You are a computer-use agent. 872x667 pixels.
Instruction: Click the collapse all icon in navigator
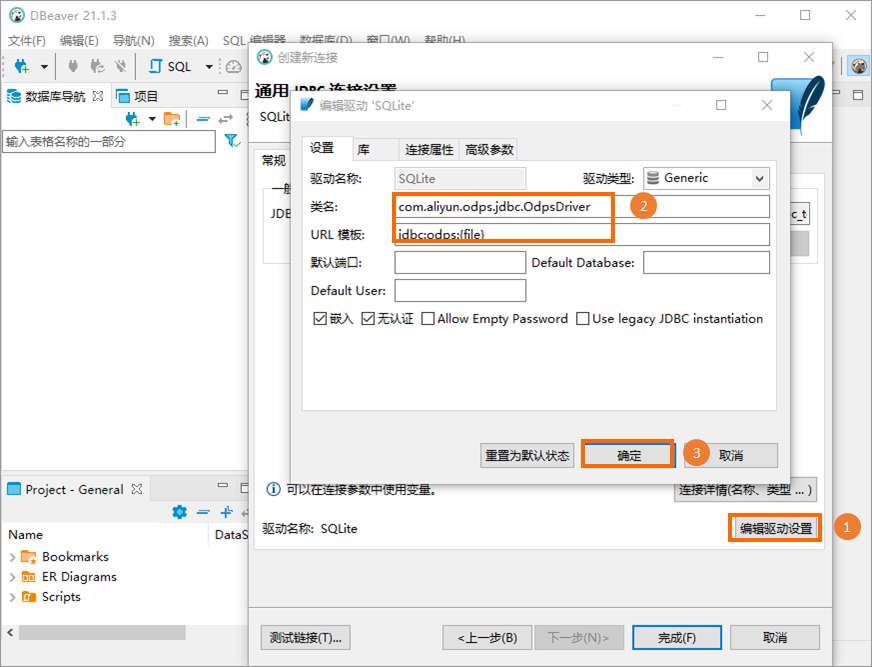tap(204, 116)
